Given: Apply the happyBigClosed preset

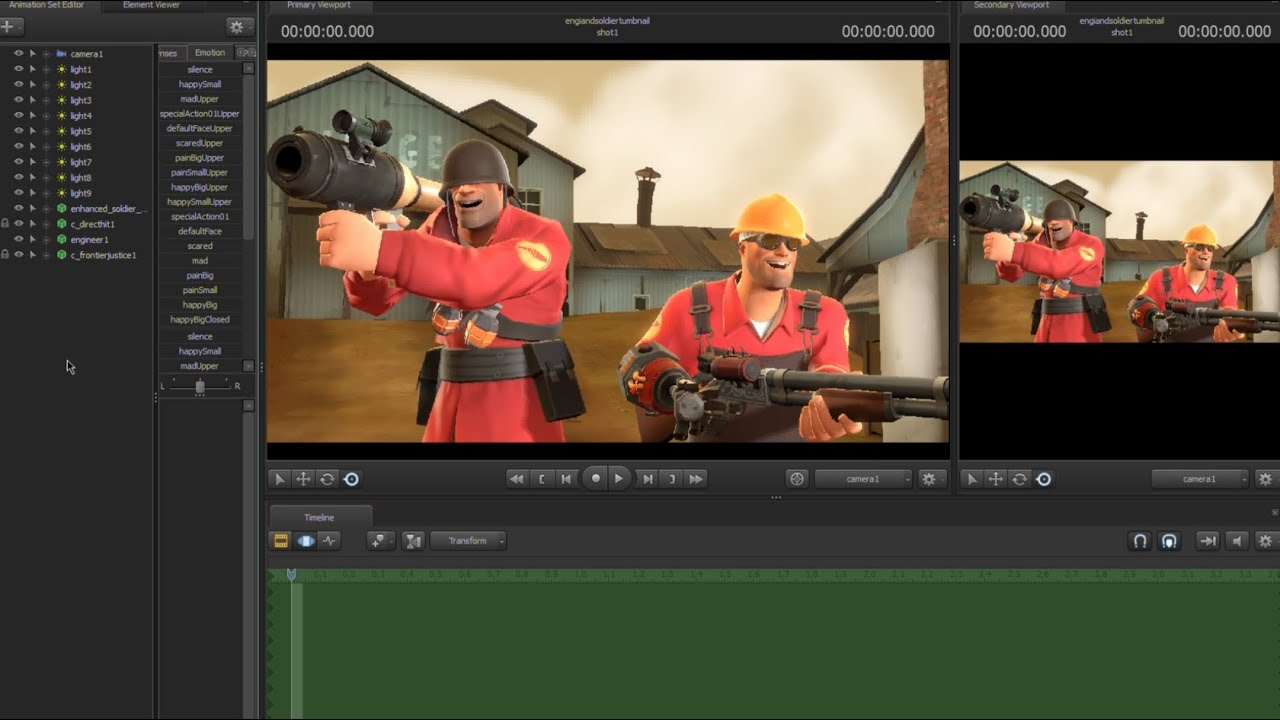Looking at the screenshot, I should pyautogui.click(x=200, y=319).
